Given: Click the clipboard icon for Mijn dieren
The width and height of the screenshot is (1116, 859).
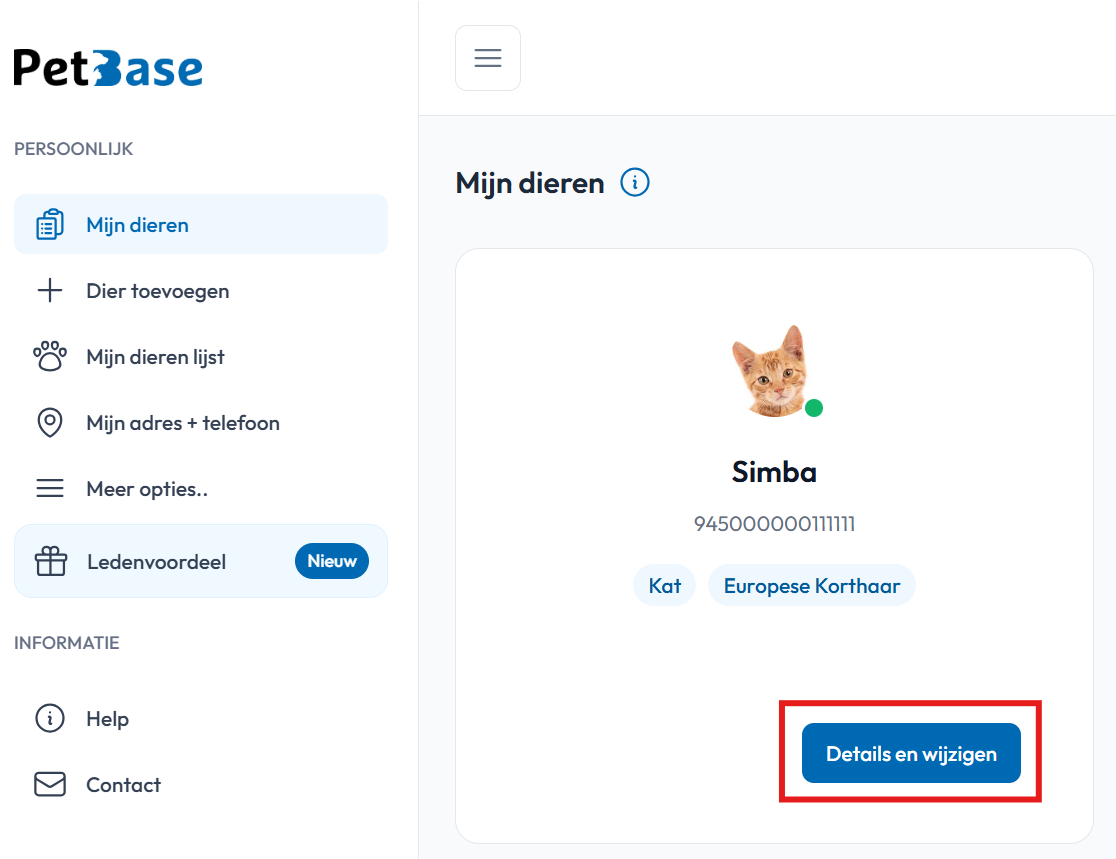Looking at the screenshot, I should (50, 224).
